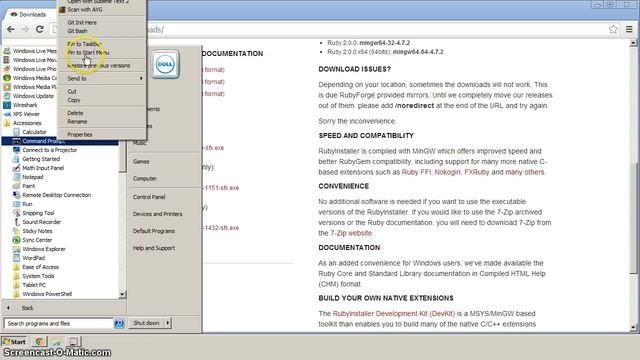
Task: Open Sound Recorder icon
Action: coord(16,222)
